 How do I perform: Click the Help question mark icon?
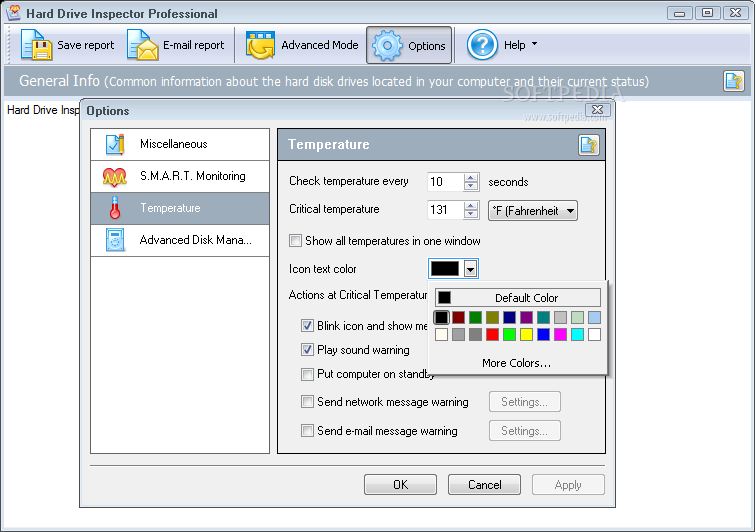pyautogui.click(x=482, y=45)
